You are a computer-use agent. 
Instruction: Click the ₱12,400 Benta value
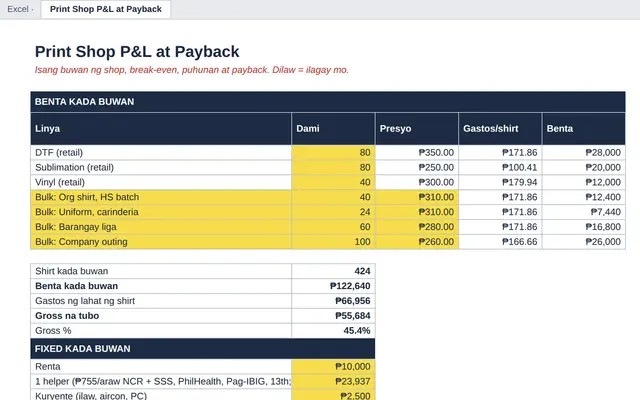[584, 197]
